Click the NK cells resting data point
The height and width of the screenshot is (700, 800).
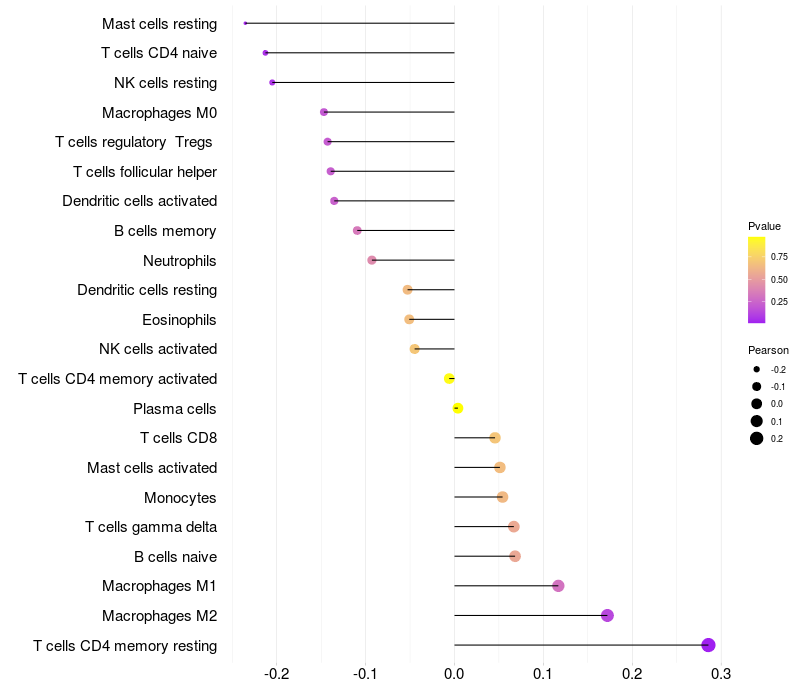click(x=272, y=83)
